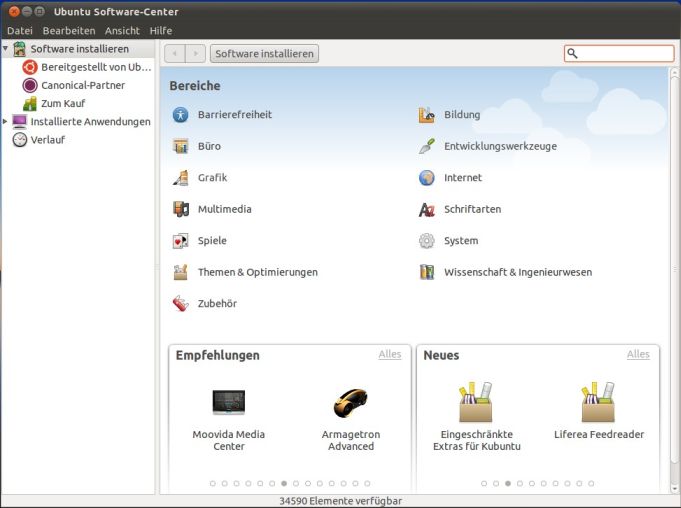Click the Liferea Feedreader label
Screen dimensions: 681x508
click(x=599, y=434)
